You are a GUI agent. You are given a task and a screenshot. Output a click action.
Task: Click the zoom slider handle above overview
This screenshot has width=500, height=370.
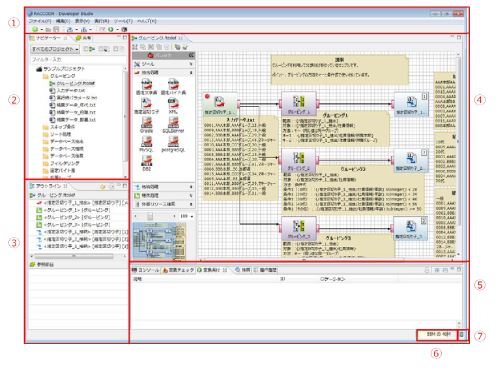(x=150, y=217)
